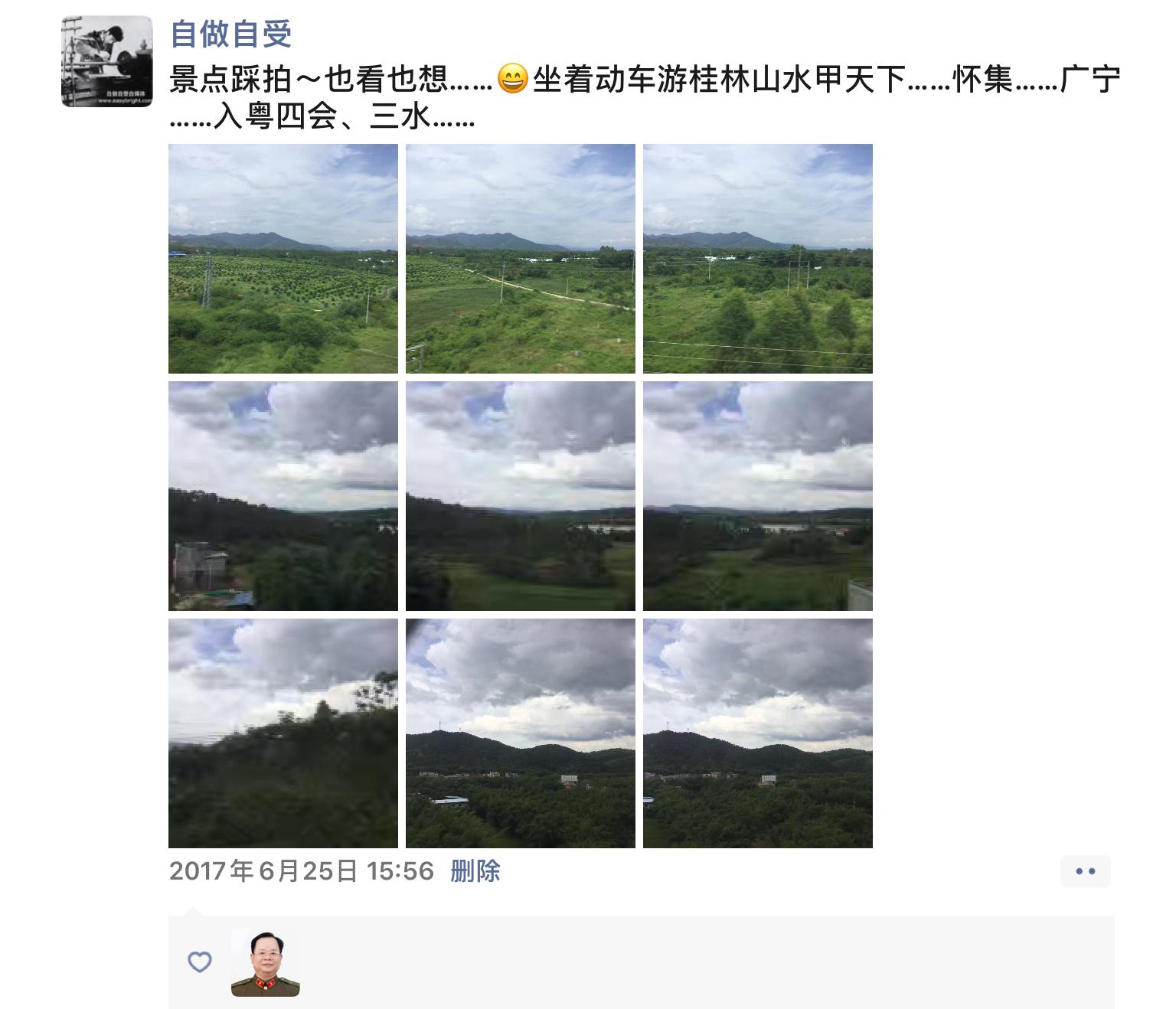Click the post timestamp 2017年6月25日 15:56
The width and height of the screenshot is (1176, 1009).
(302, 871)
